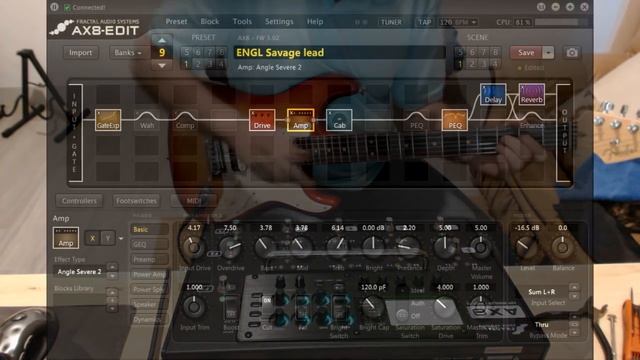Viewport: 640px width, 360px height.
Task: Select scene 1 in SCENE section
Action: [460, 64]
